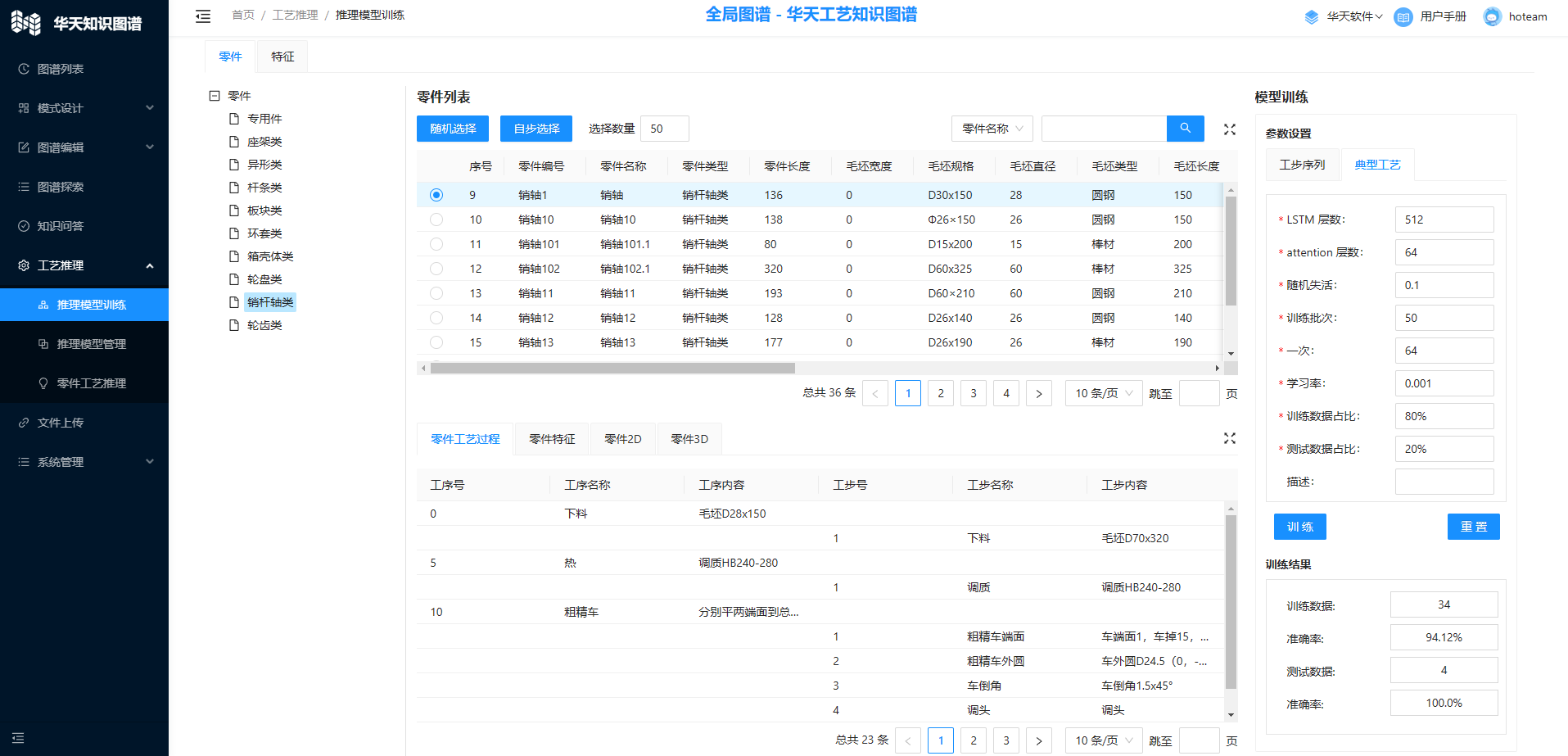This screenshot has height=756, width=1568.
Task: Select the radio button for row 销轴102
Action: pos(436,269)
